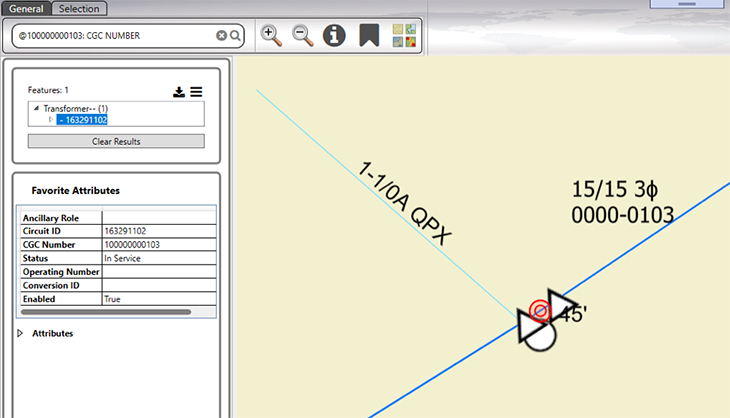Clear the search box text
Screen dimensions: 730x418
(222, 36)
